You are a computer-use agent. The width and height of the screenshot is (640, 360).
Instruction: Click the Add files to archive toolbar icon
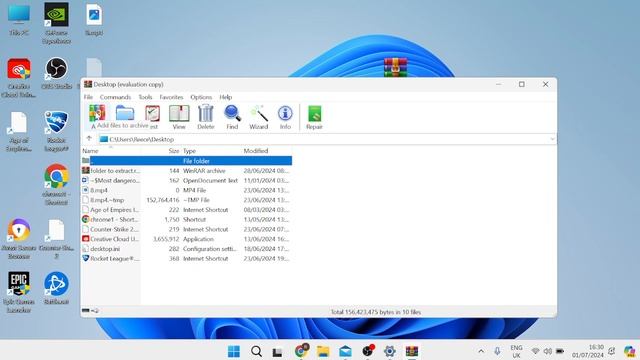click(97, 113)
